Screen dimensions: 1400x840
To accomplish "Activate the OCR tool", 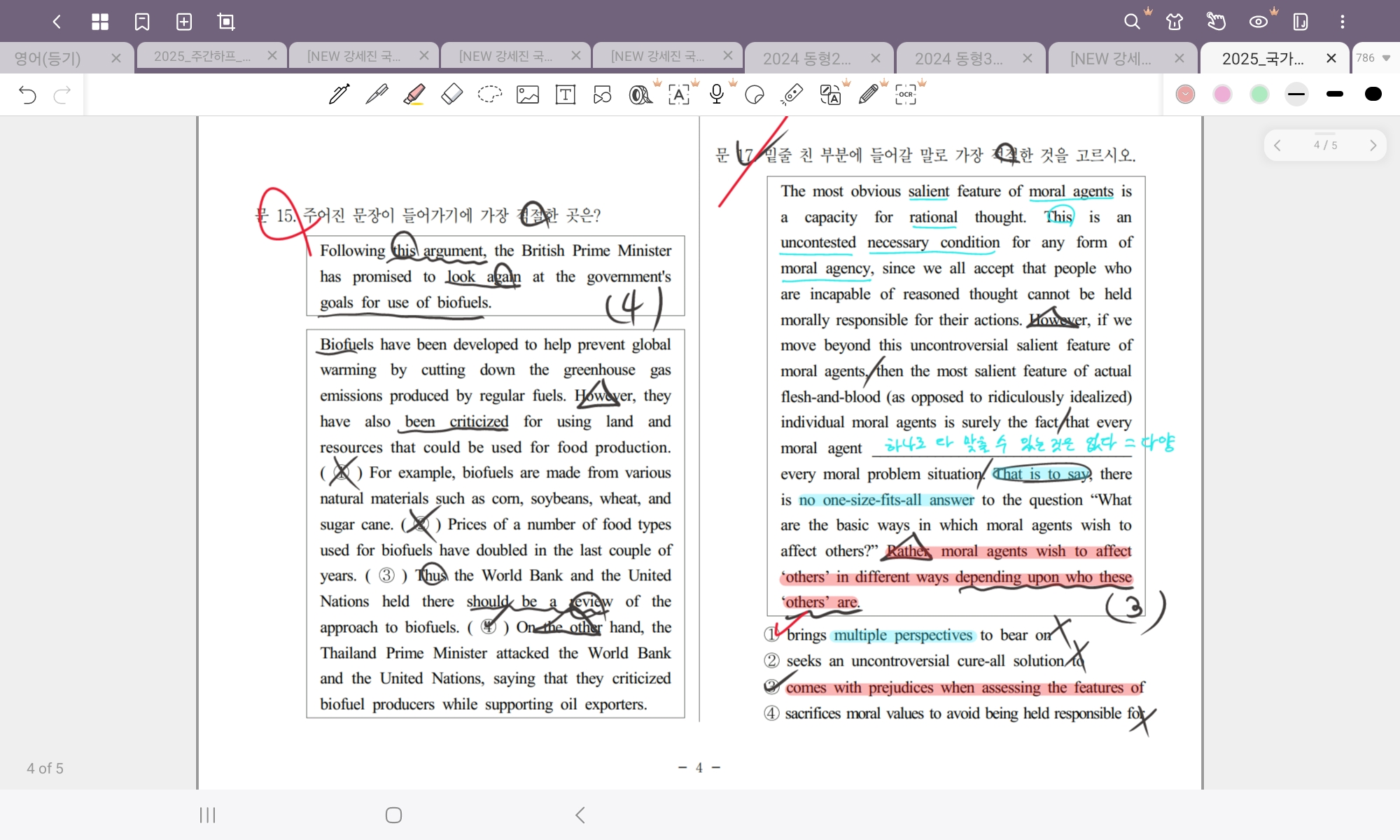I will 906,94.
